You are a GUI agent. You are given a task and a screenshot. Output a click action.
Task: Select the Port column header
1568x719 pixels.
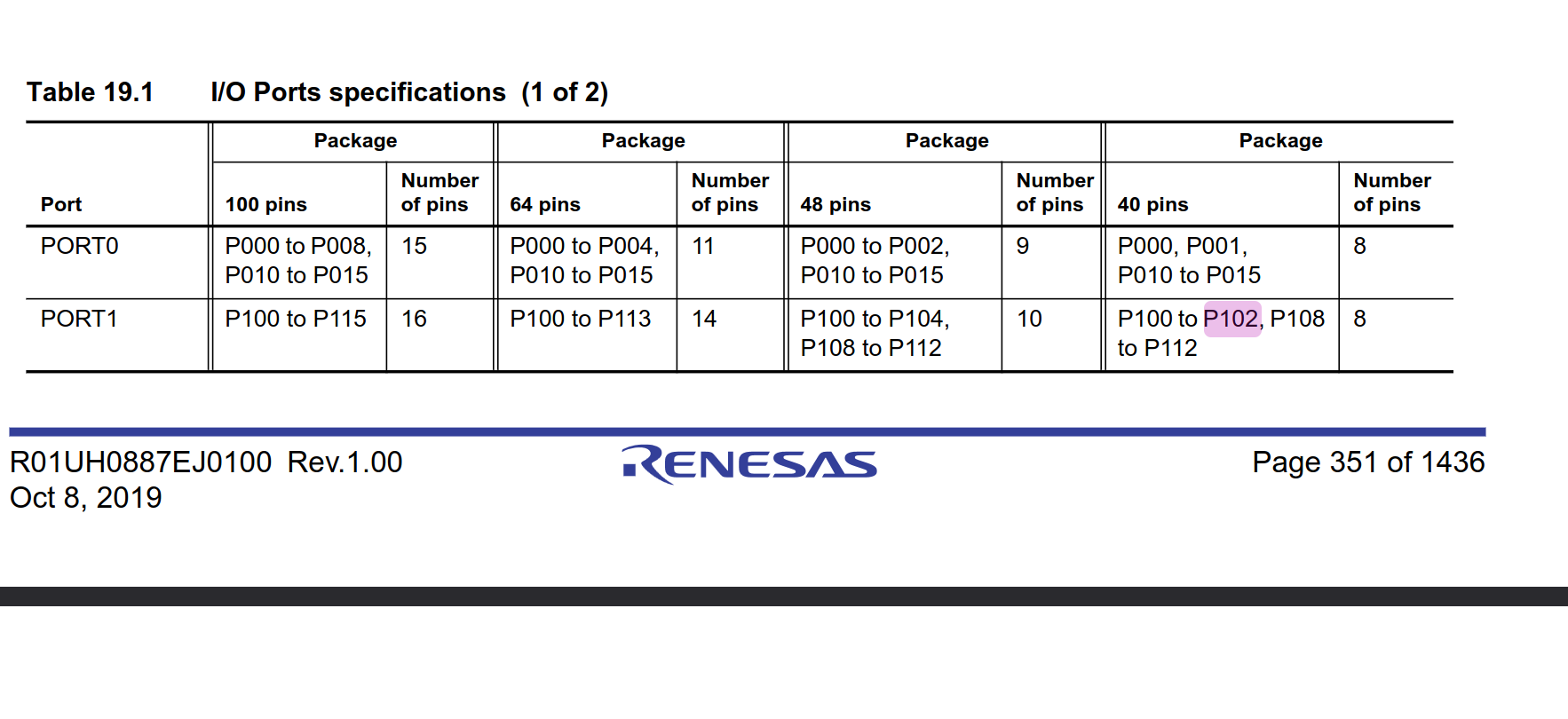[61, 205]
